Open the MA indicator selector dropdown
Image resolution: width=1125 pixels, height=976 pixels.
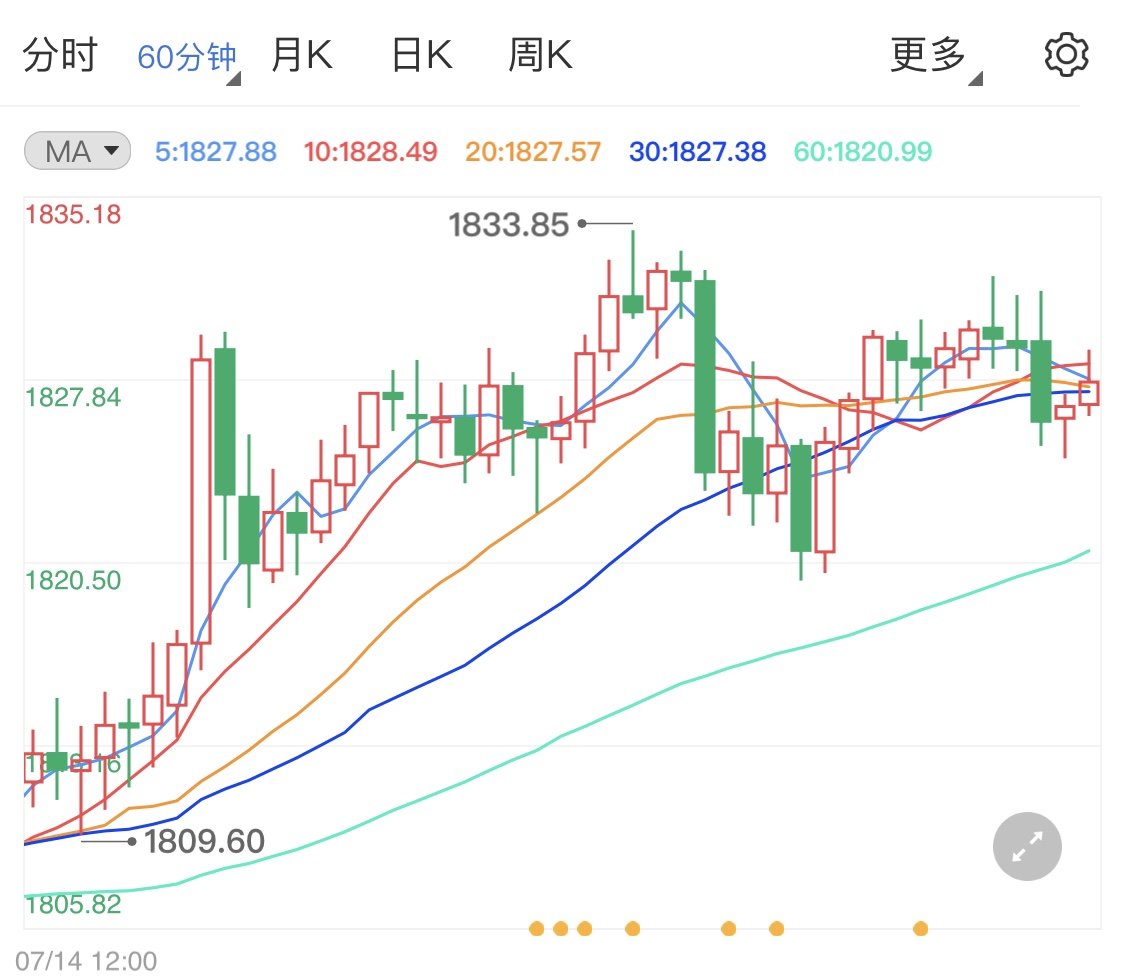tap(77, 151)
